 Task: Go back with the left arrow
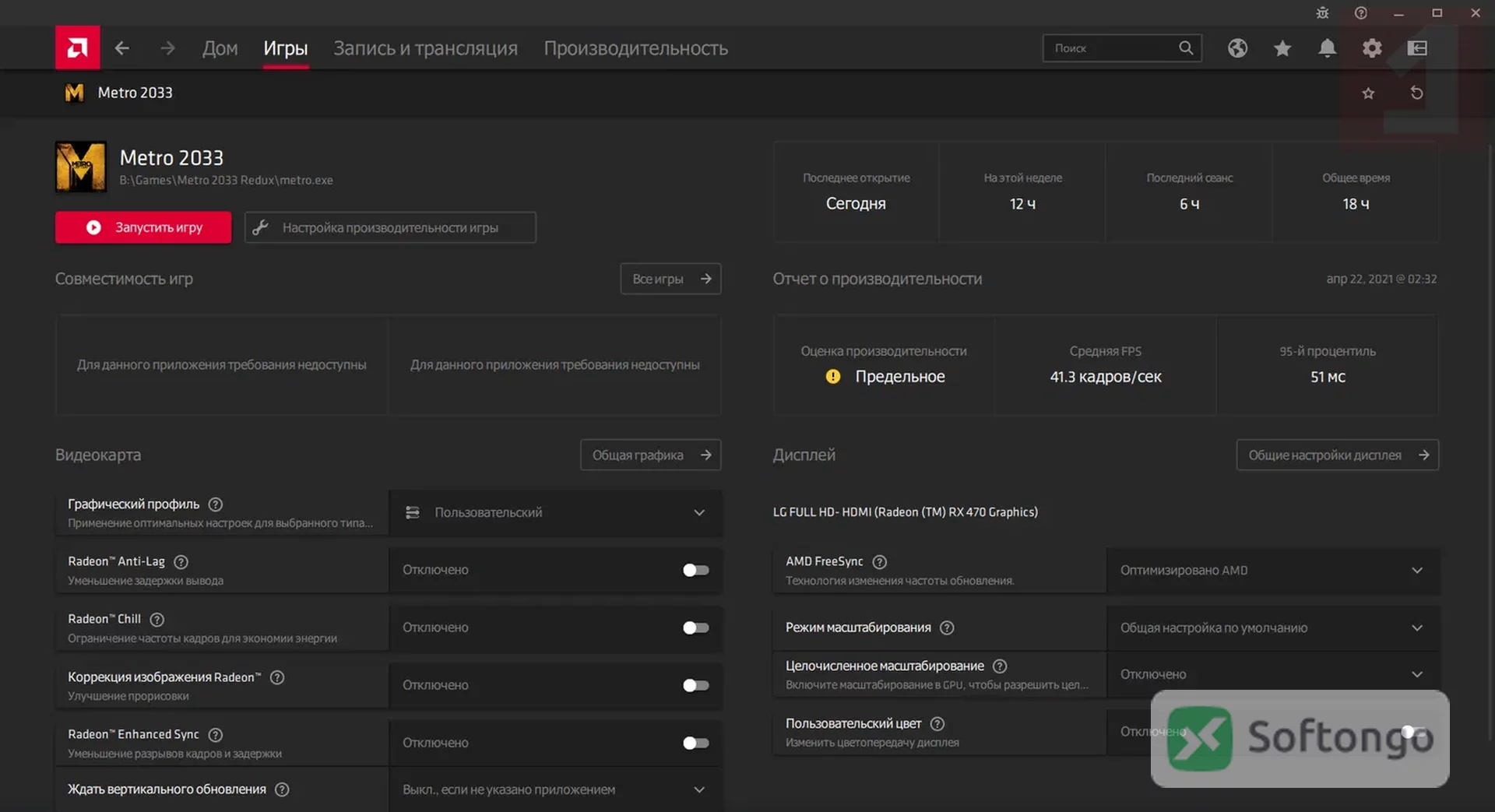(x=122, y=48)
